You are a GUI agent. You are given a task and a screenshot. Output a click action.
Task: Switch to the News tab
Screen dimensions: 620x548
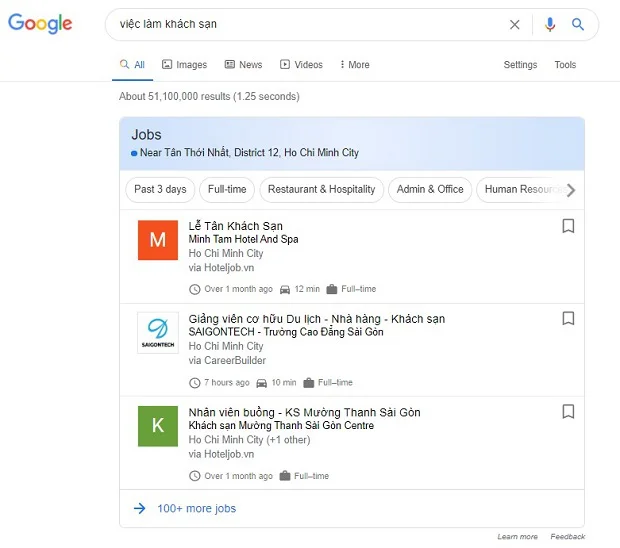coord(243,64)
